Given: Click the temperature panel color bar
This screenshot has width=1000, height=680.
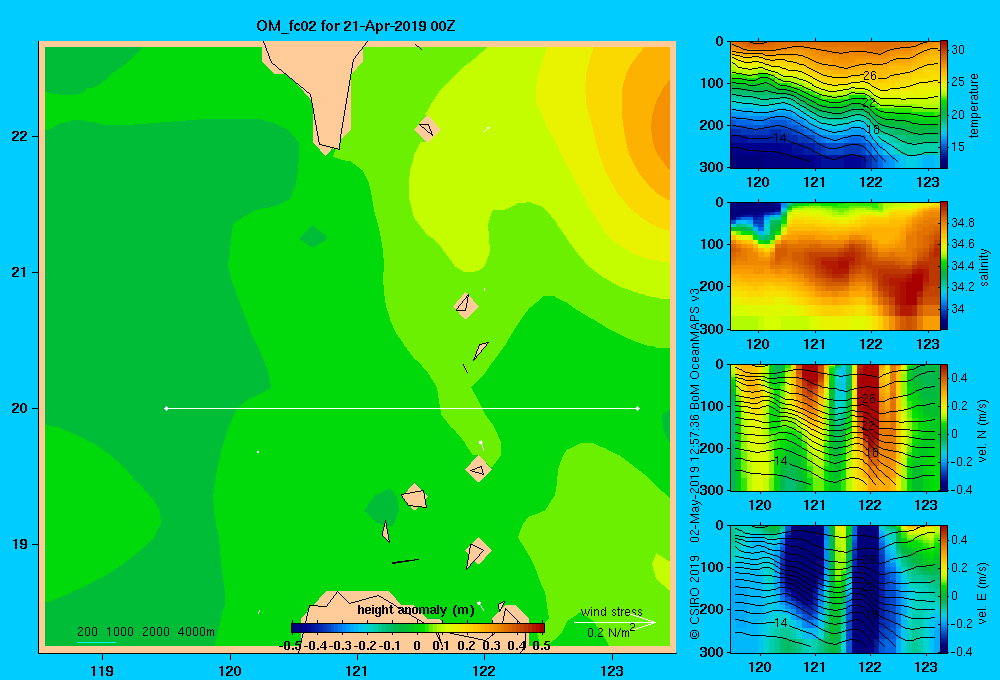Looking at the screenshot, I should point(943,105).
